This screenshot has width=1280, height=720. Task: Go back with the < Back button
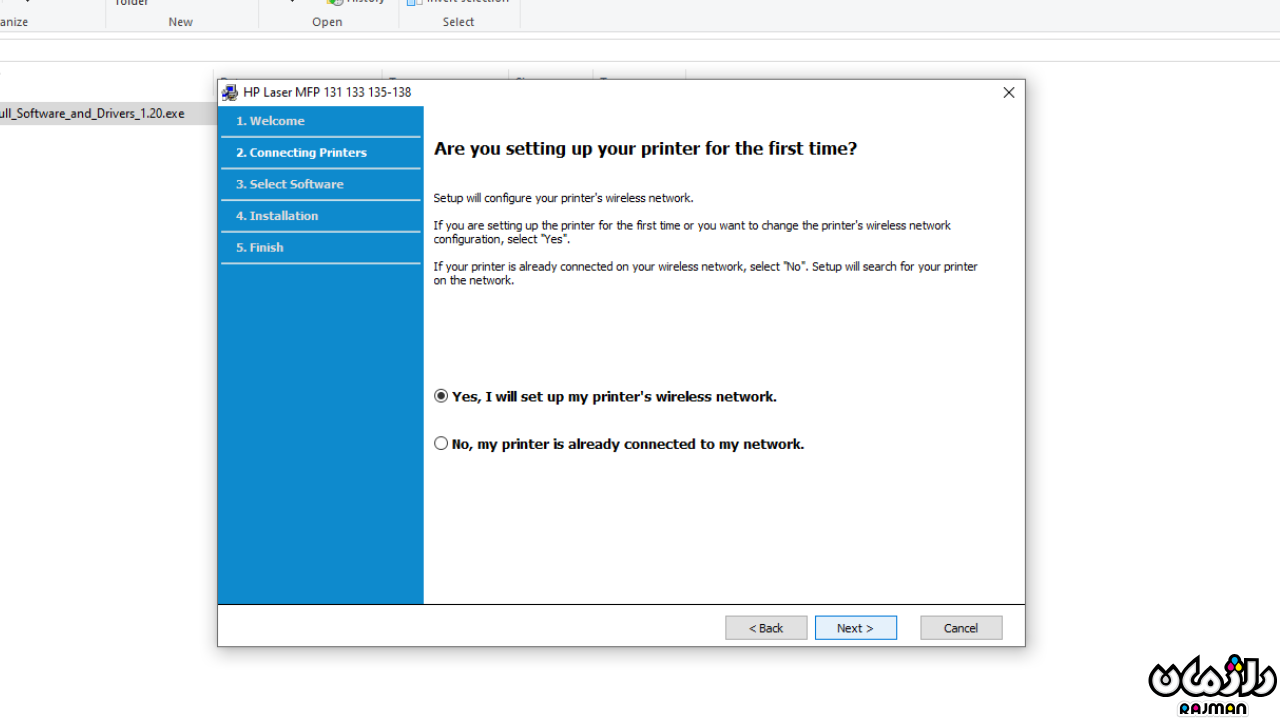pos(766,628)
